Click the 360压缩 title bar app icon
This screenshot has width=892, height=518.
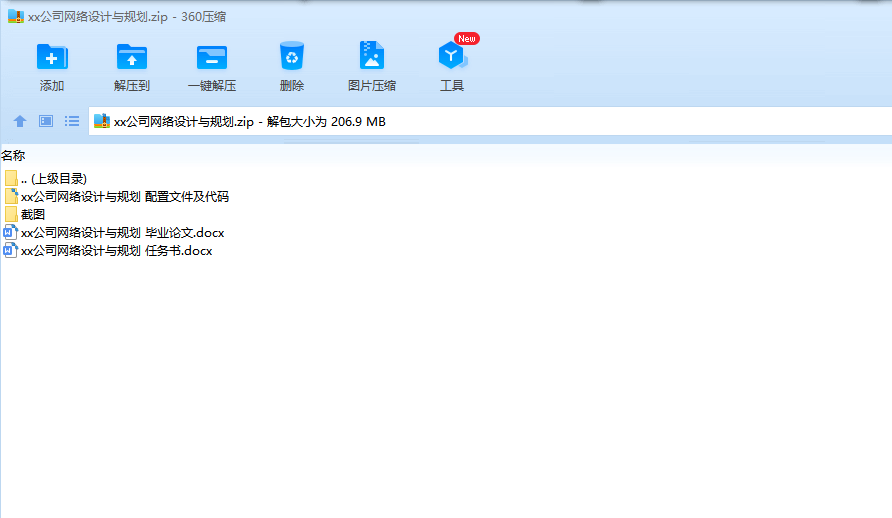[16, 16]
